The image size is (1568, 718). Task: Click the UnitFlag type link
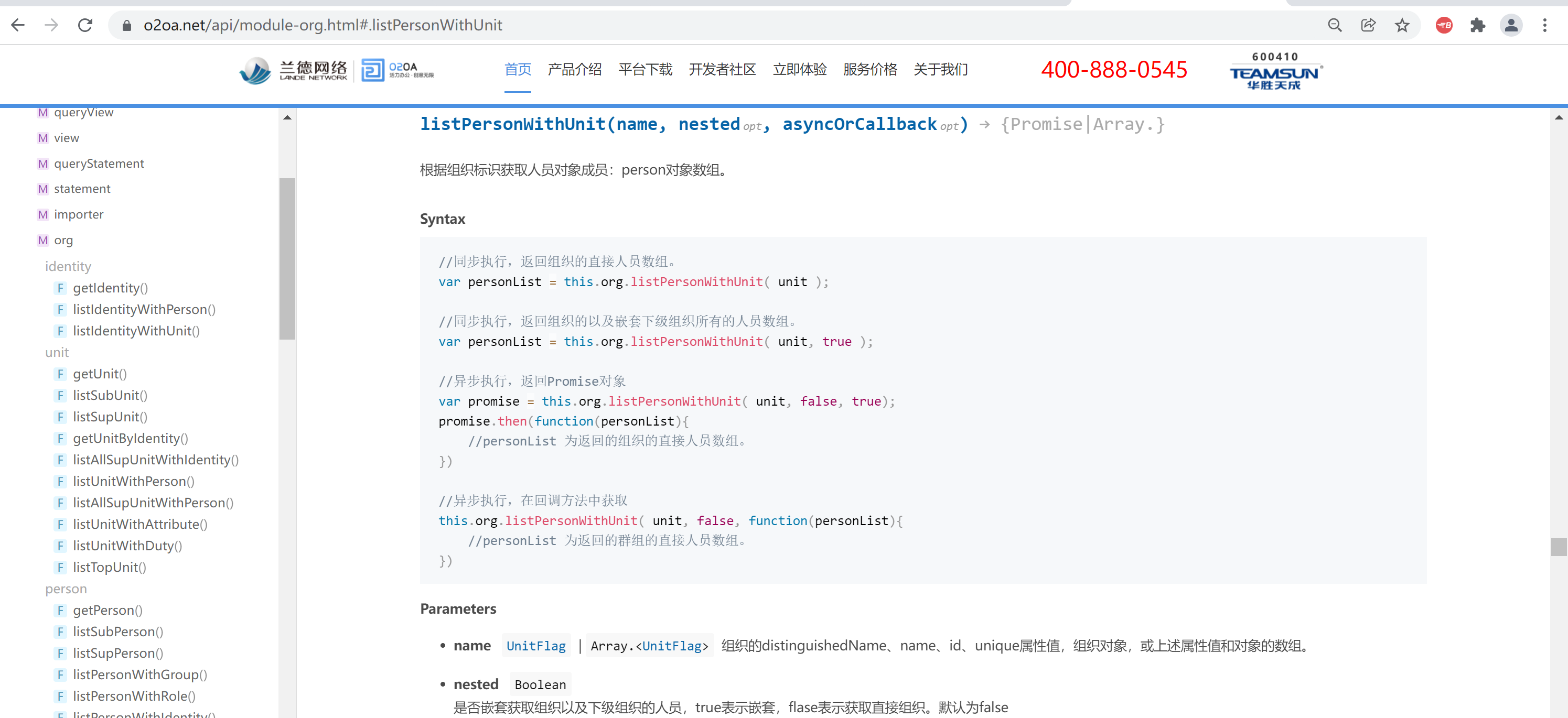click(x=535, y=646)
